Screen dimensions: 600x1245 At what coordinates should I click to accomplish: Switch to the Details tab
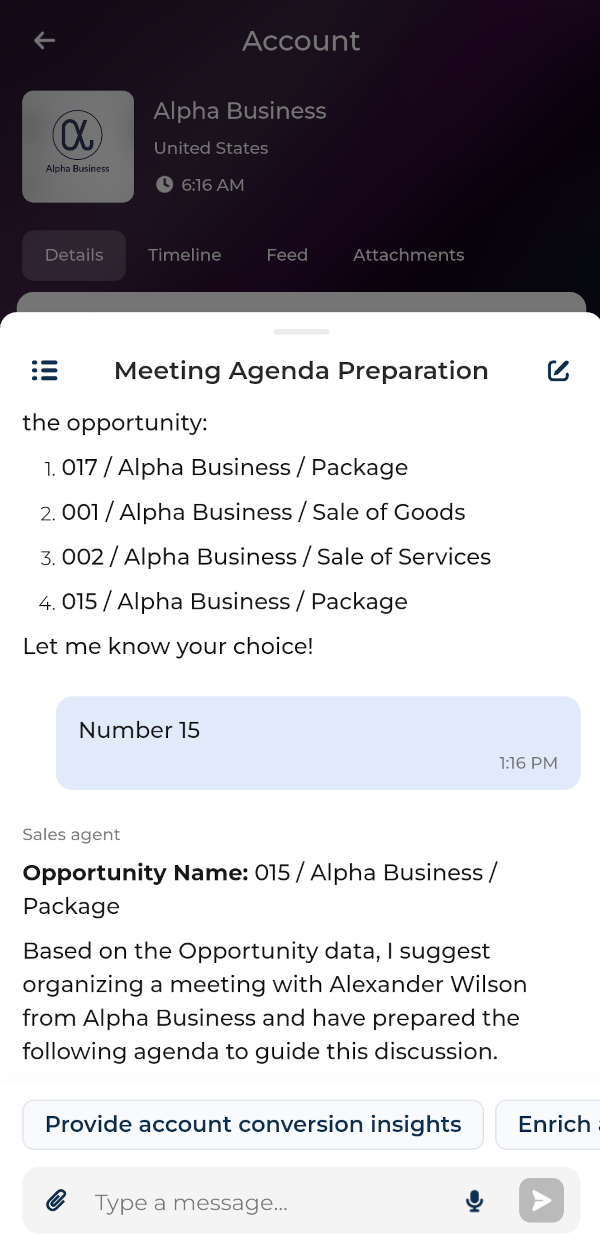click(x=74, y=255)
